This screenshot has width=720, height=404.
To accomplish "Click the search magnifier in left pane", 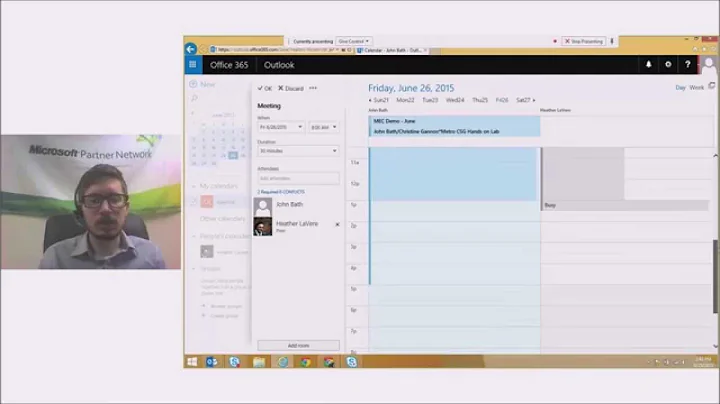I will [194, 98].
